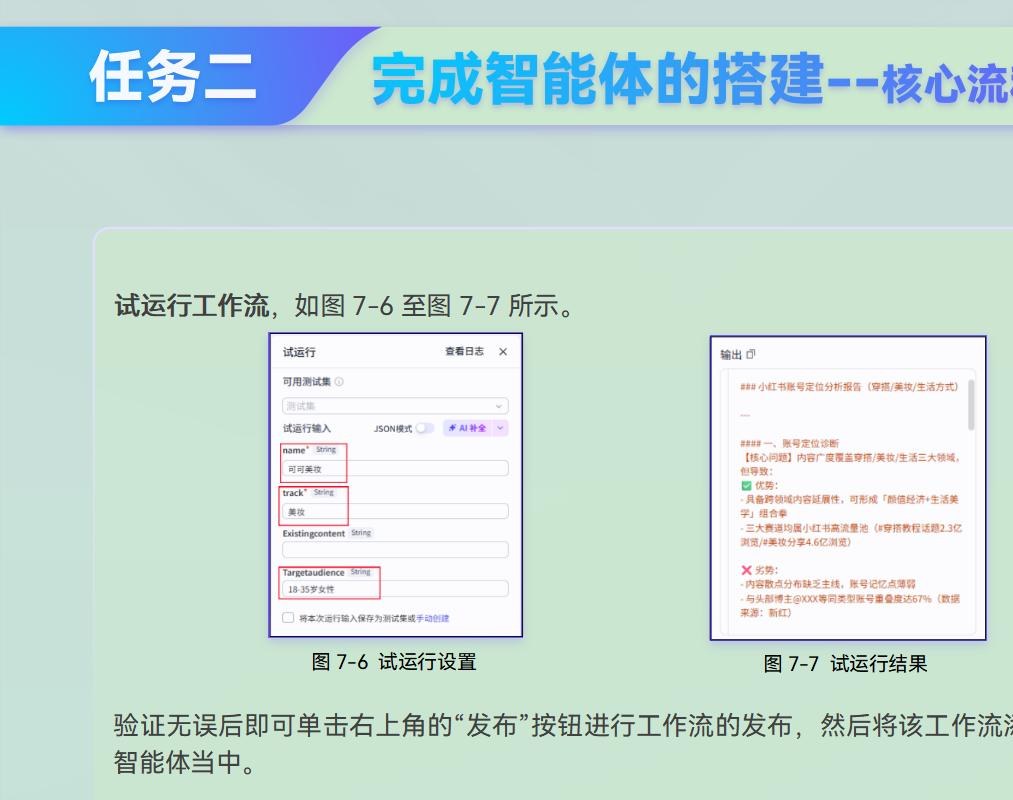Image resolution: width=1013 pixels, height=800 pixels.
Task: Click the Targetaudience field with 18-35岁女性
Action: [x=395, y=589]
